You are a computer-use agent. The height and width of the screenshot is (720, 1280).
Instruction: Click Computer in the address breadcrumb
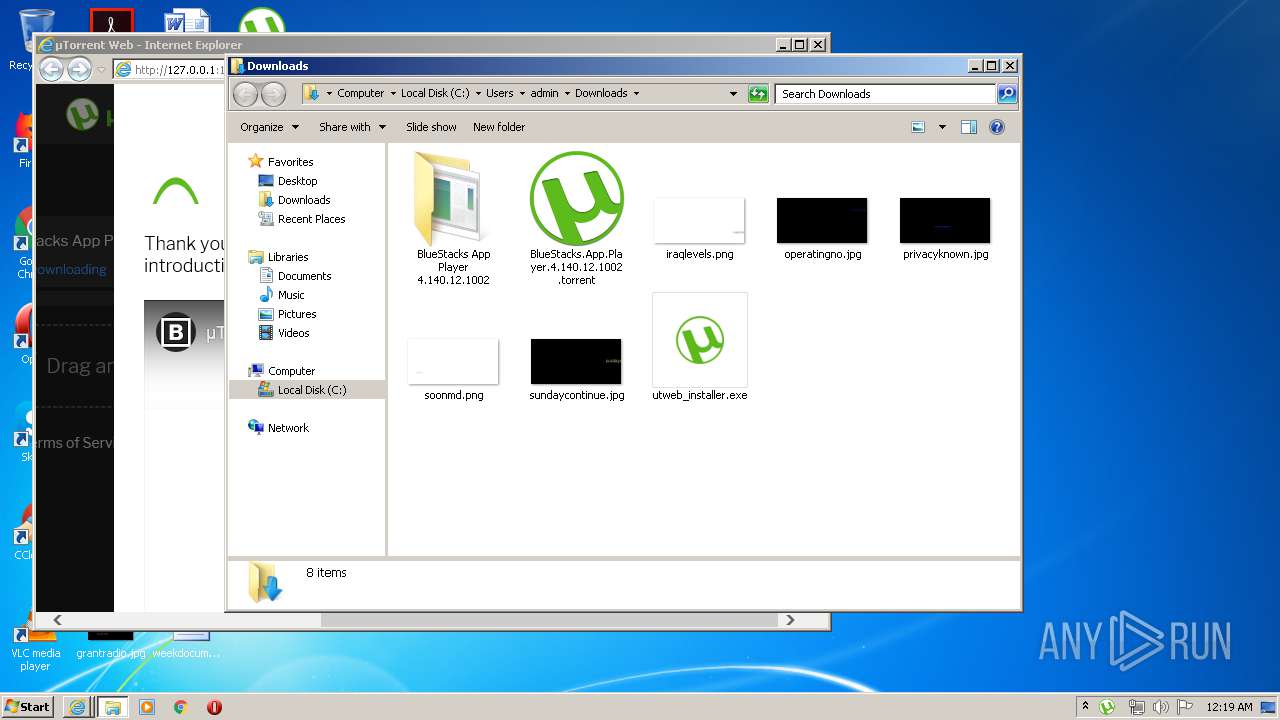click(360, 93)
